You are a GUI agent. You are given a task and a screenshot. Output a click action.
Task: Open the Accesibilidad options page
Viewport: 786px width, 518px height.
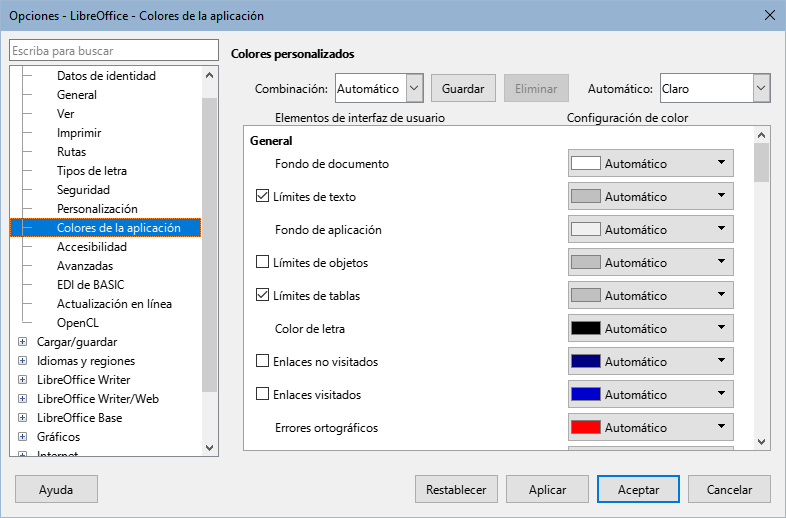[x=92, y=247]
